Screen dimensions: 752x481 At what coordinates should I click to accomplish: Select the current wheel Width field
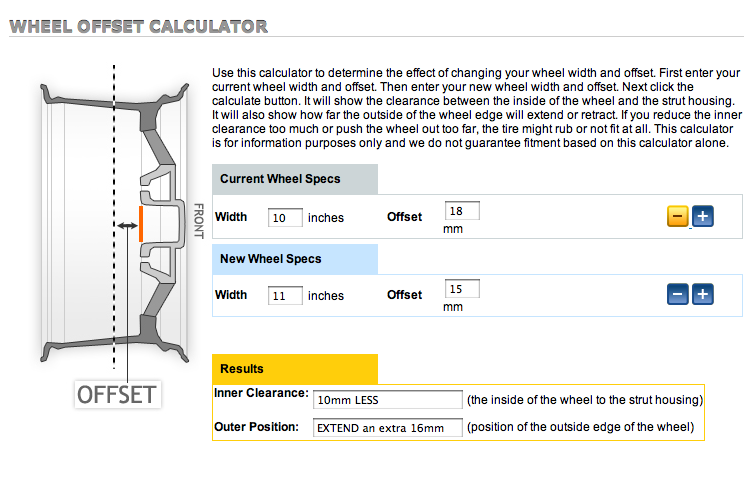(285, 217)
